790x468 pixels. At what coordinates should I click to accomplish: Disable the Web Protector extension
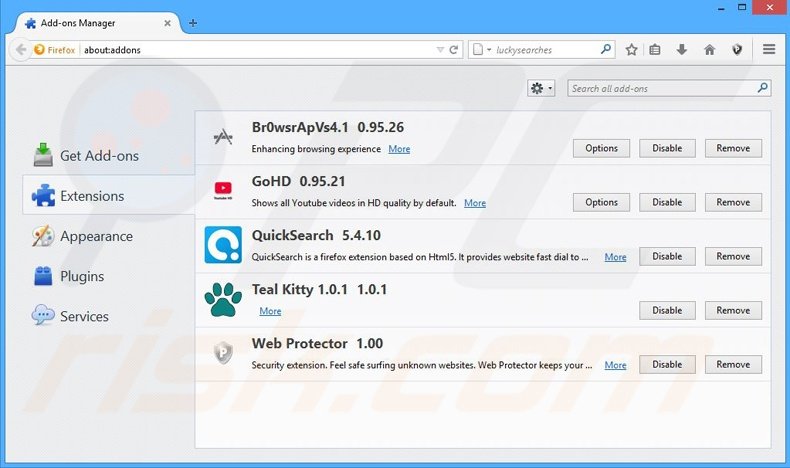click(667, 364)
